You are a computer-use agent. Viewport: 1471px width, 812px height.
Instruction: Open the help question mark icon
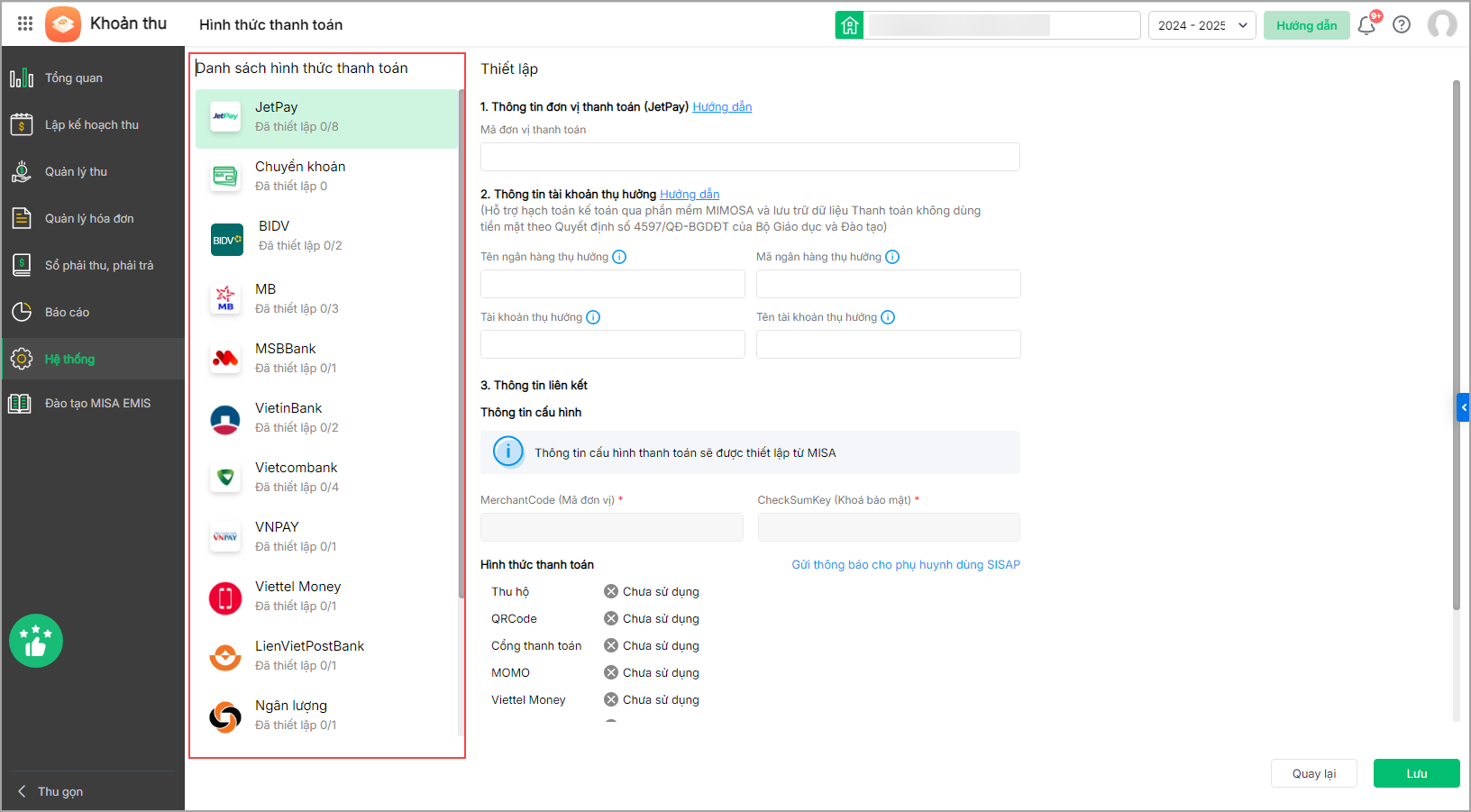(1402, 25)
